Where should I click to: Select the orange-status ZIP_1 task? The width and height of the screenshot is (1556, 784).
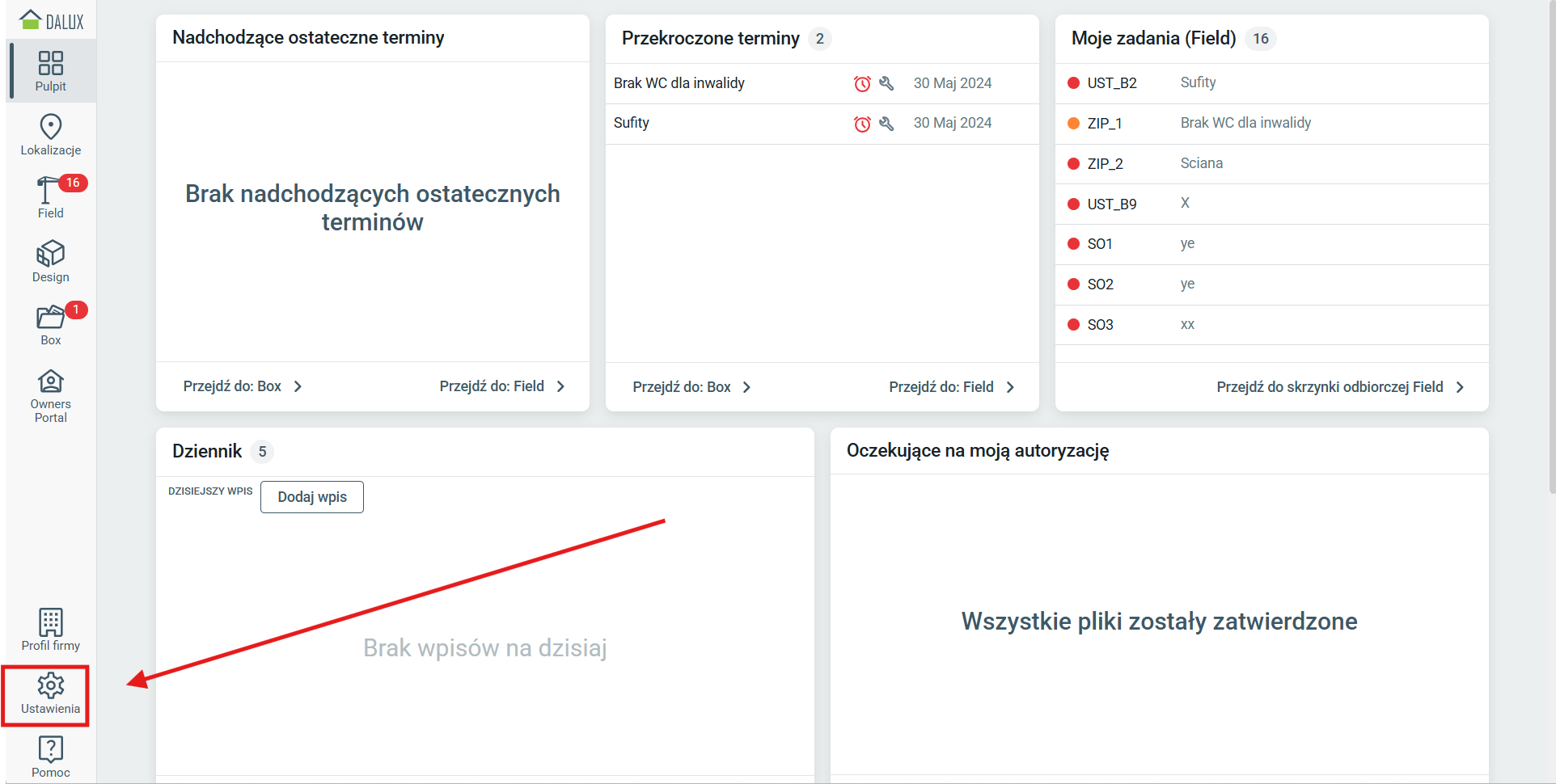(1104, 124)
